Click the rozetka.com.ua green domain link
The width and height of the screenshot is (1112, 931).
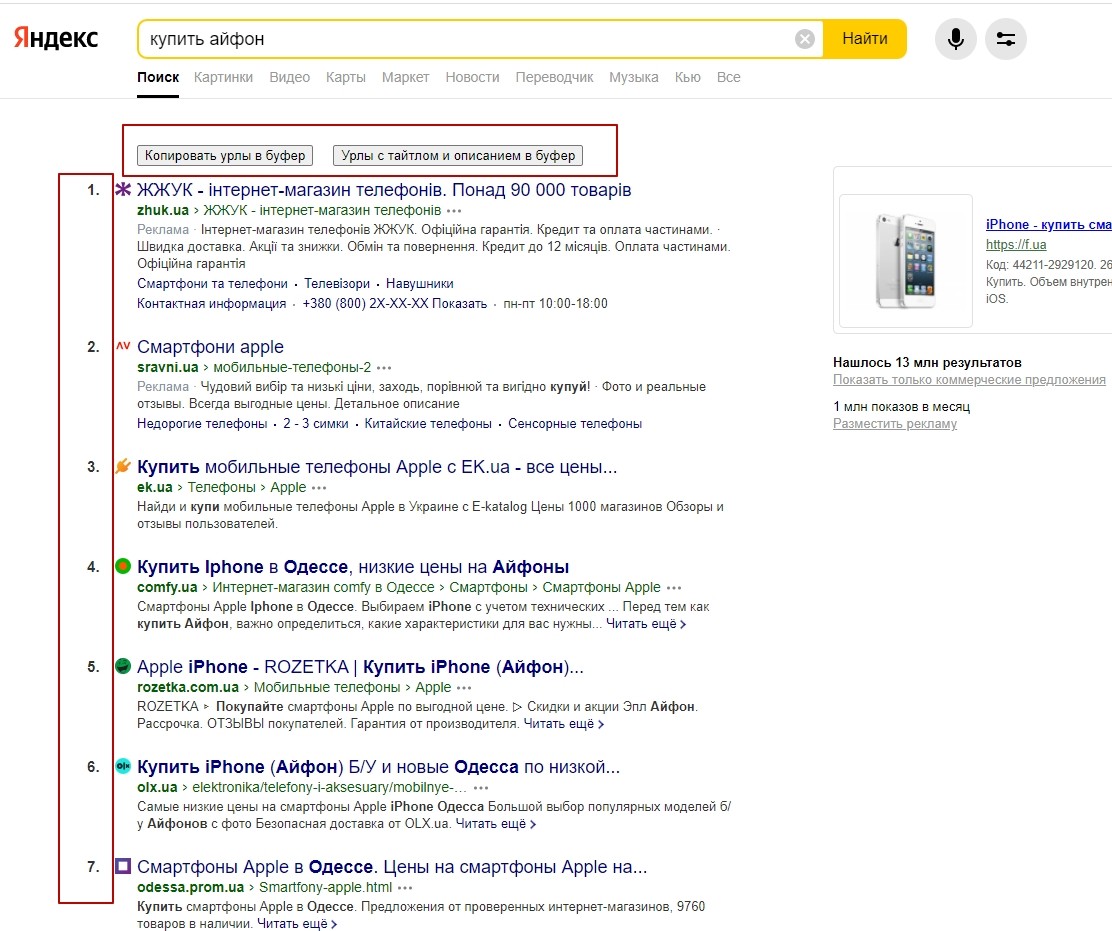pos(187,687)
